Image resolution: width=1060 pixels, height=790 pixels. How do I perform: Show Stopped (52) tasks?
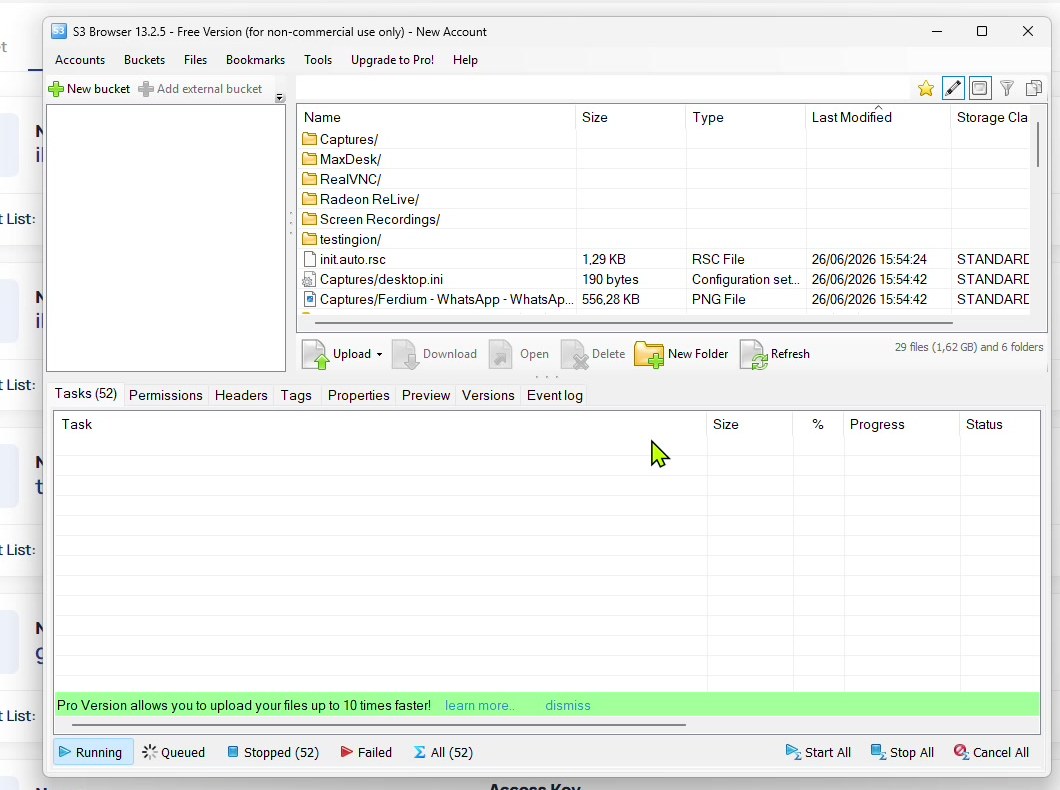coord(273,752)
